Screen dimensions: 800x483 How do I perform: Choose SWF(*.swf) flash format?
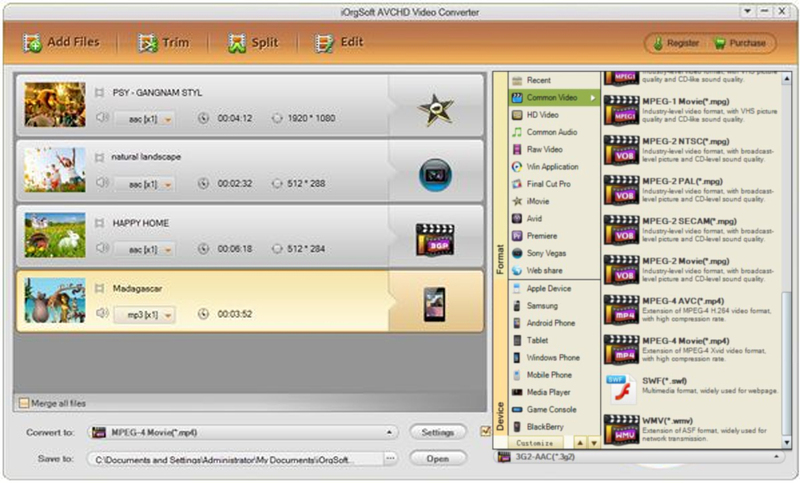691,389
